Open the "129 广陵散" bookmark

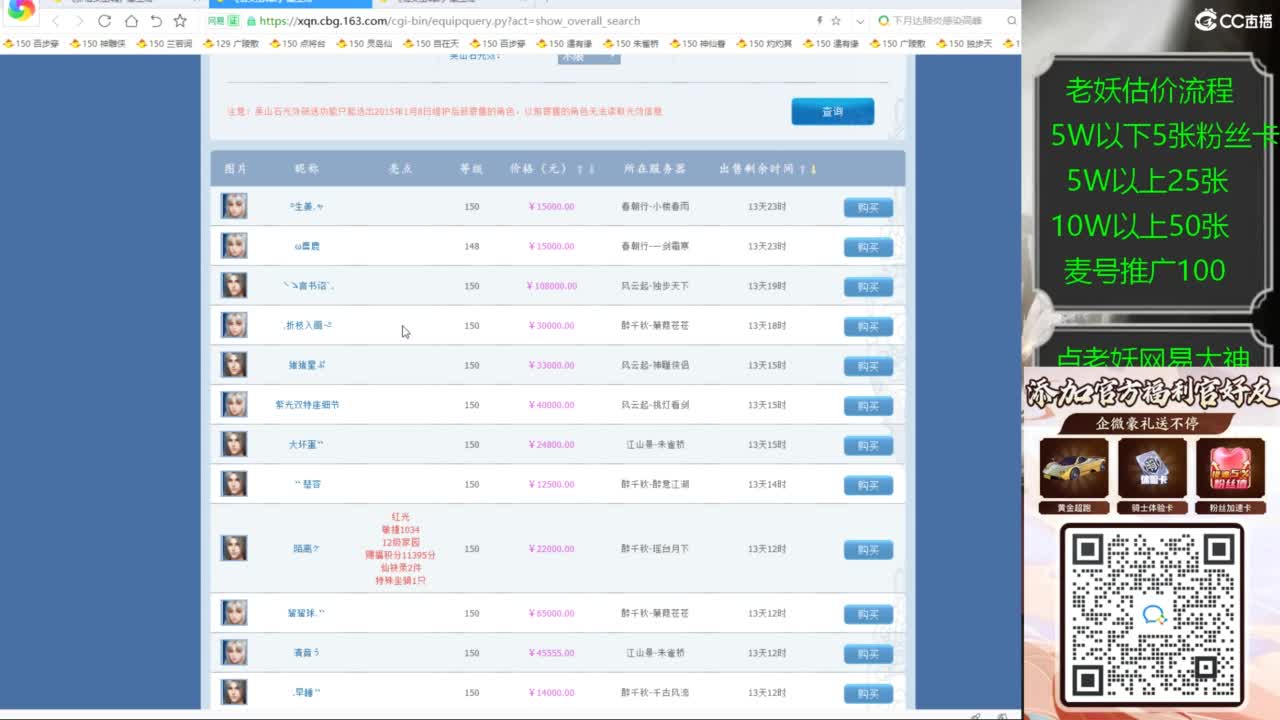tap(231, 44)
